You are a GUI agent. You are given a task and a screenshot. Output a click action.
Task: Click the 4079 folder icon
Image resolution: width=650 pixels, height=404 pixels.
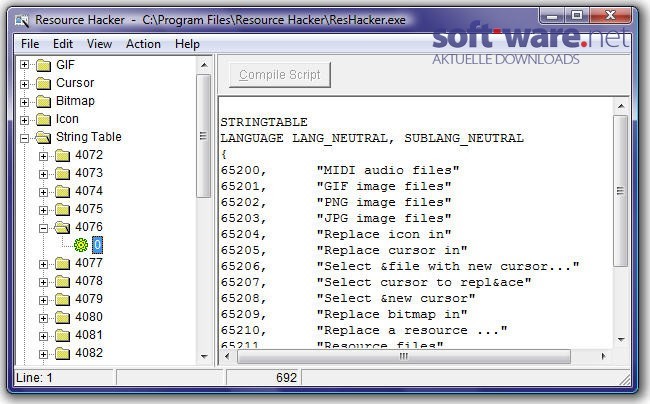point(63,300)
